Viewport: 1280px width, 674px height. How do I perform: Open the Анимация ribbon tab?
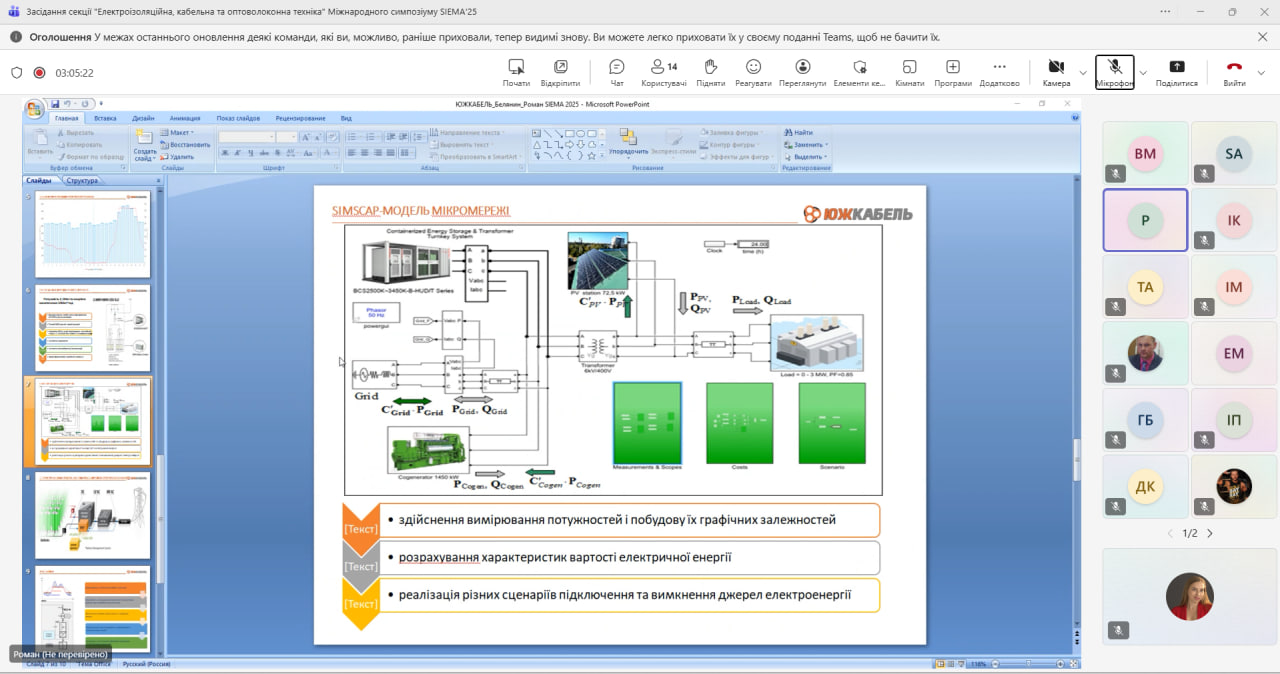tap(185, 118)
